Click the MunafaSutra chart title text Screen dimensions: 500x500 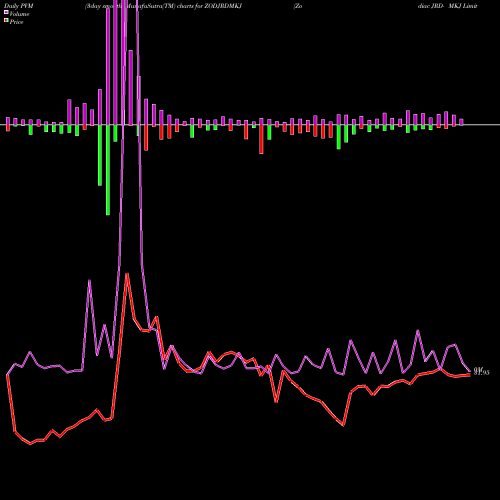(163, 6)
